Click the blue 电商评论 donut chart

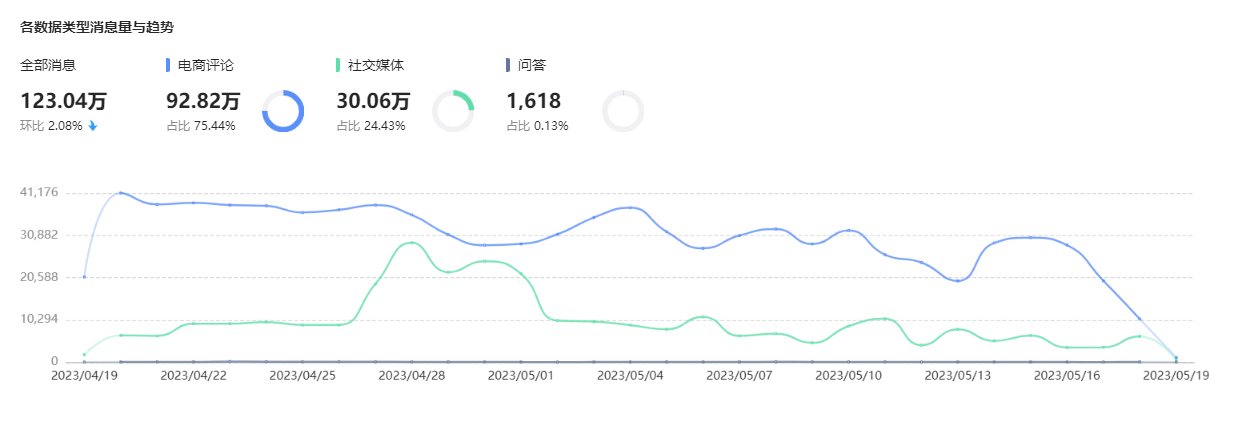click(x=282, y=110)
